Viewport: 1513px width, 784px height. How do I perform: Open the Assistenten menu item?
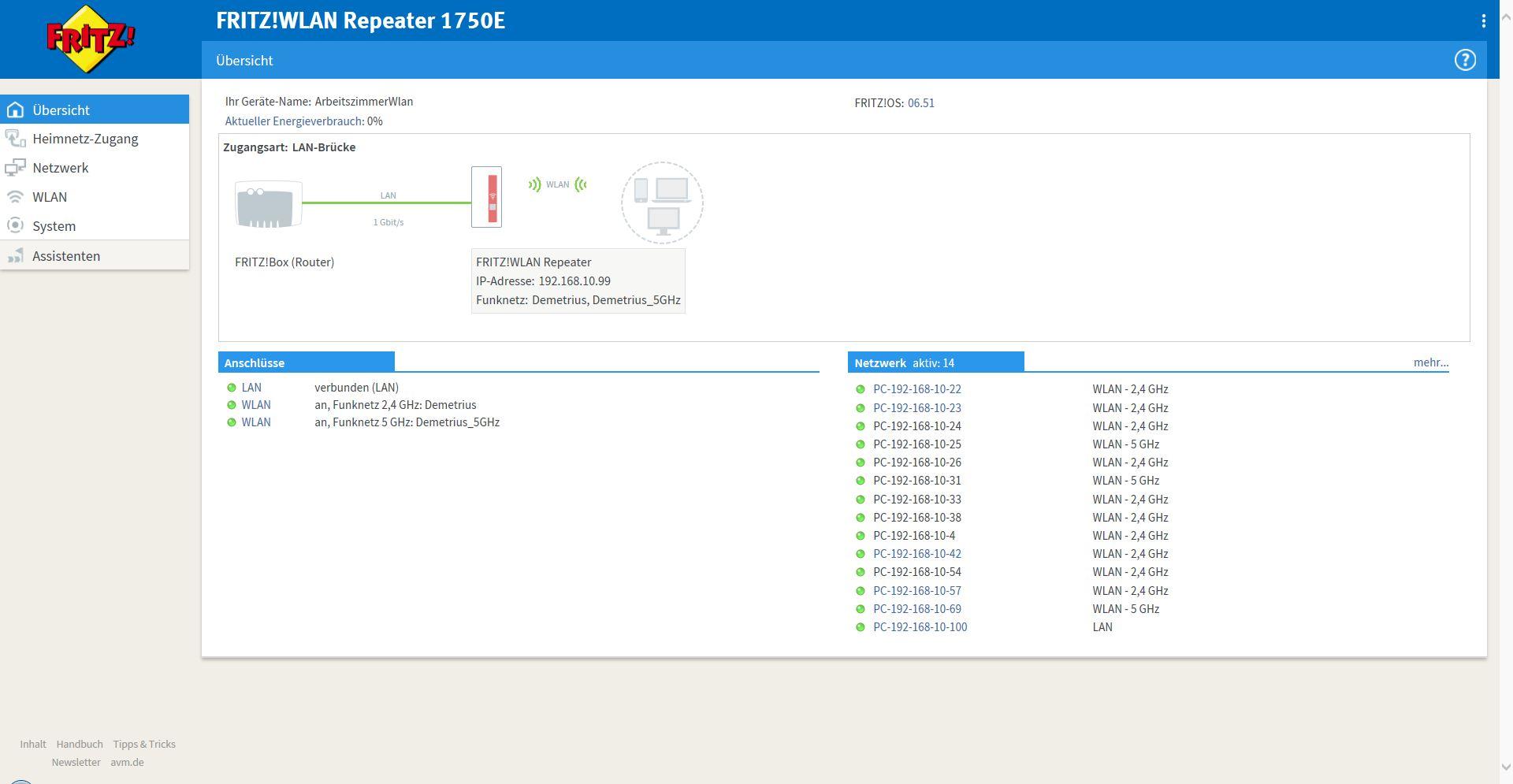point(95,256)
